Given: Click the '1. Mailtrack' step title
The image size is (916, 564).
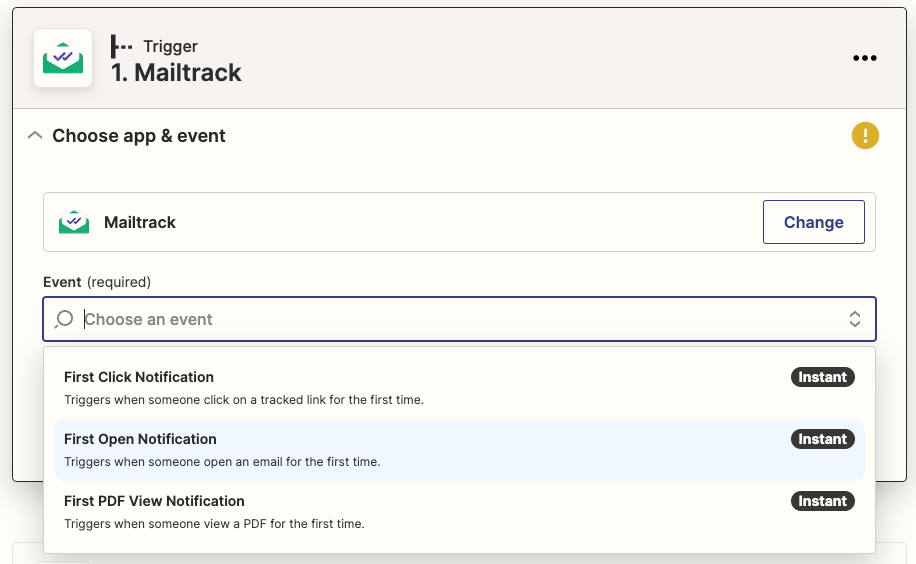Looking at the screenshot, I should 176,73.
